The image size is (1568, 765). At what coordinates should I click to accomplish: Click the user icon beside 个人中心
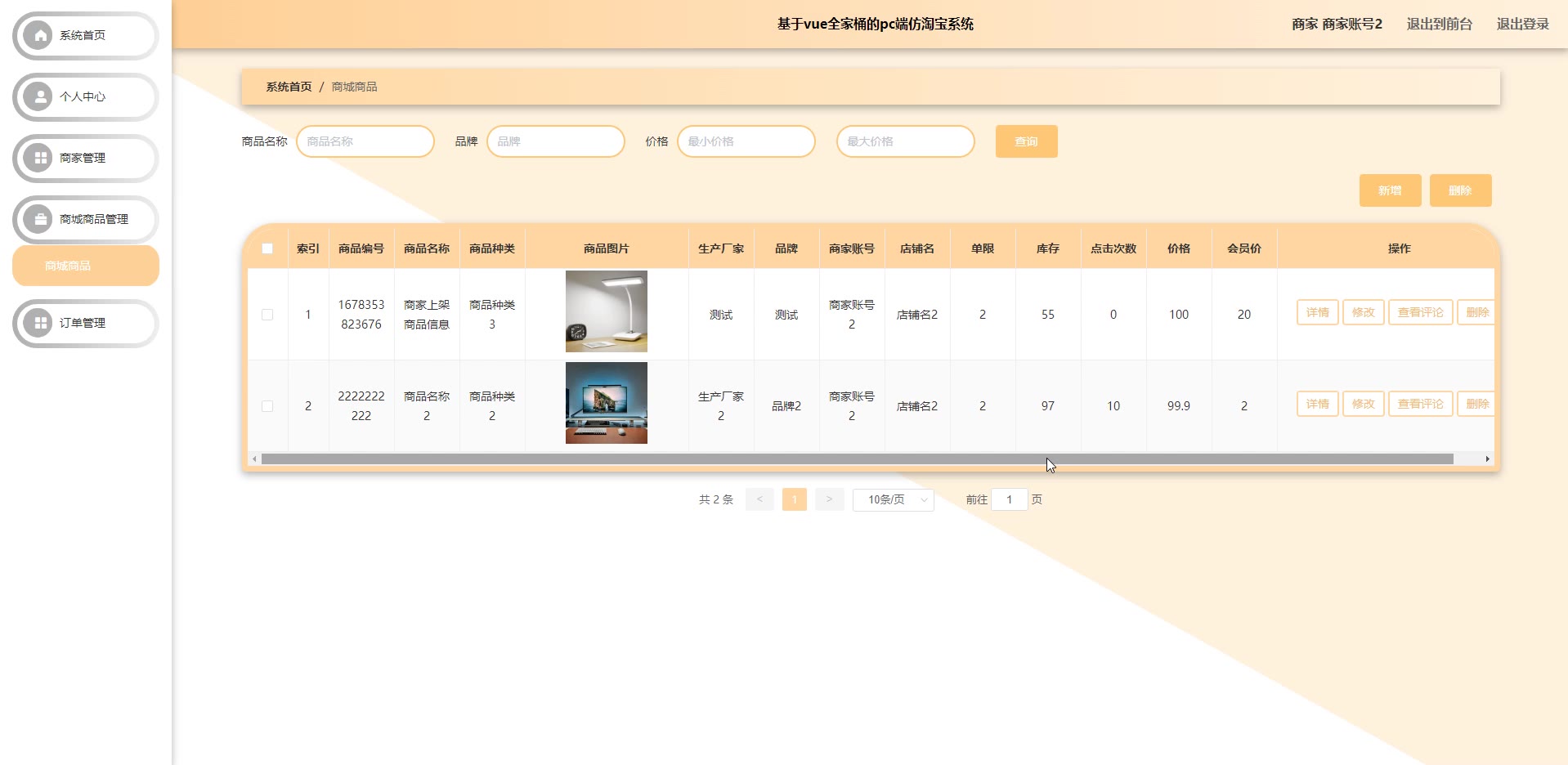coord(38,96)
